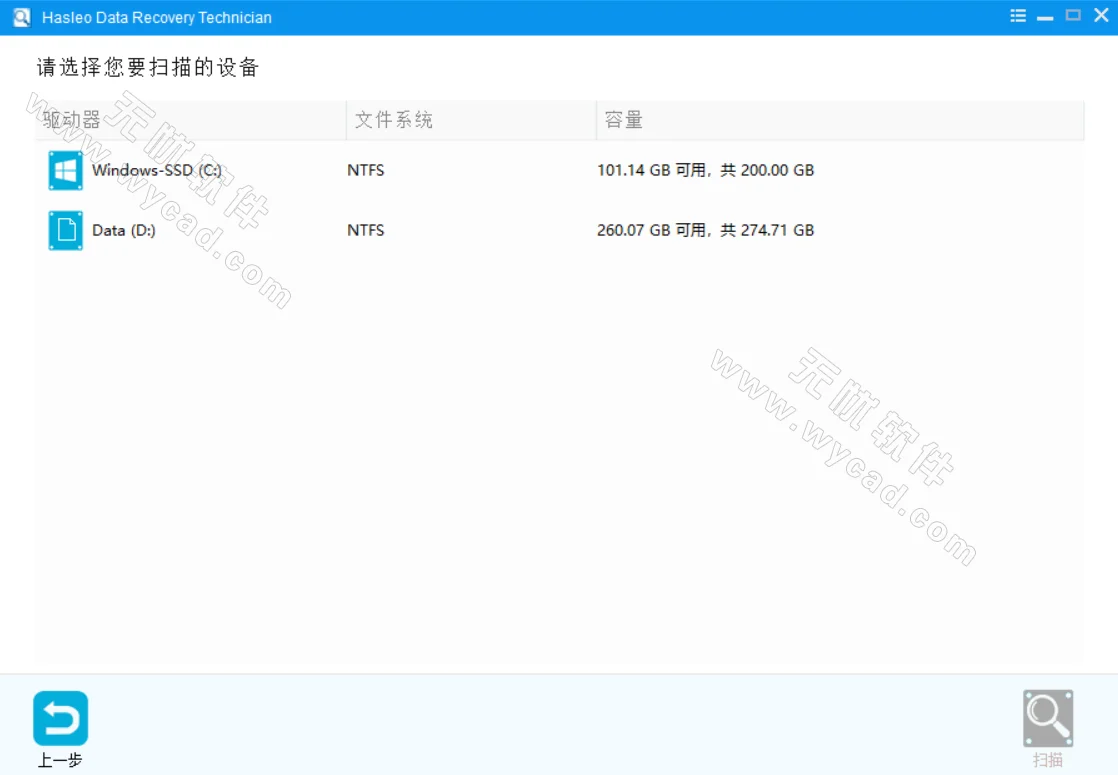The height and width of the screenshot is (775, 1118).
Task: Click the blue Windows drive icon for C:
Action: pyautogui.click(x=64, y=170)
